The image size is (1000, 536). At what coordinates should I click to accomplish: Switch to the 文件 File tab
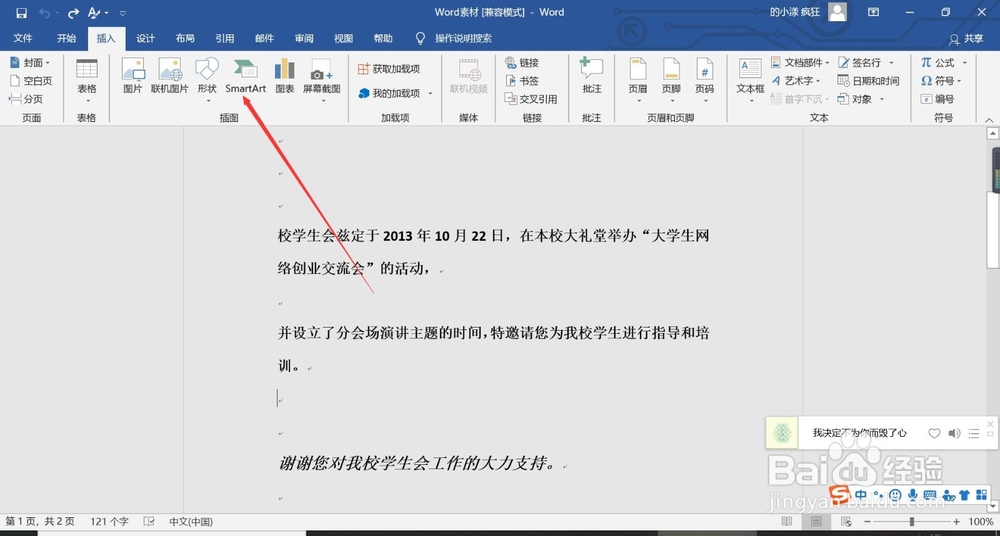pyautogui.click(x=23, y=38)
